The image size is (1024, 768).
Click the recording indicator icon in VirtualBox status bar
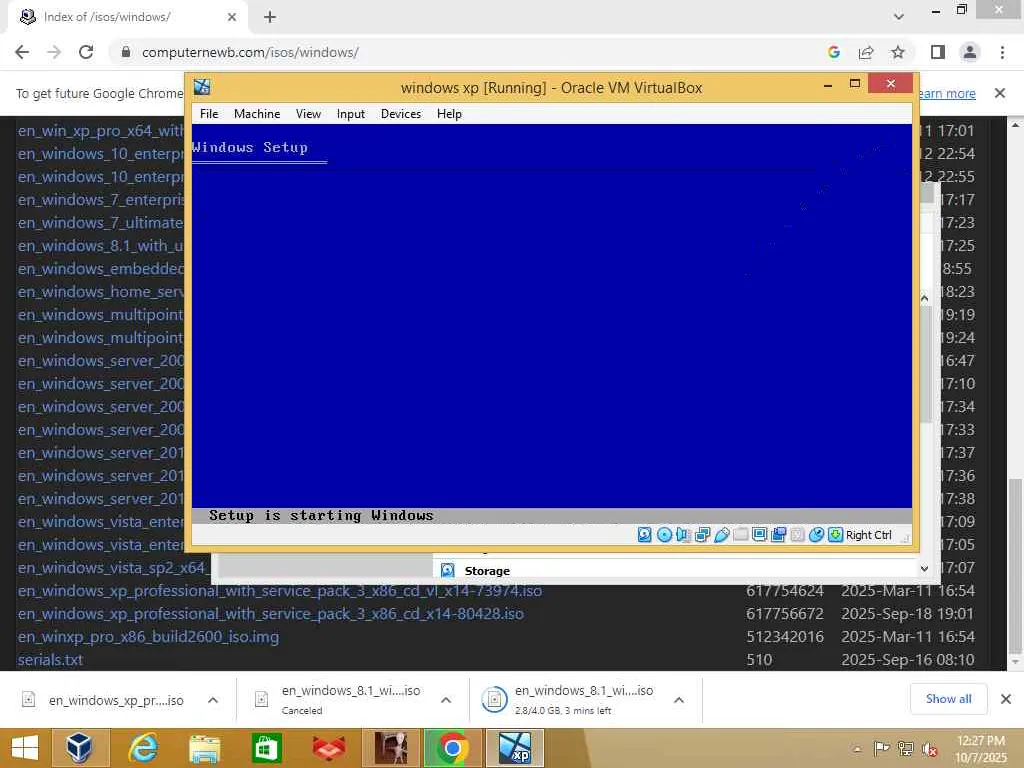click(778, 535)
